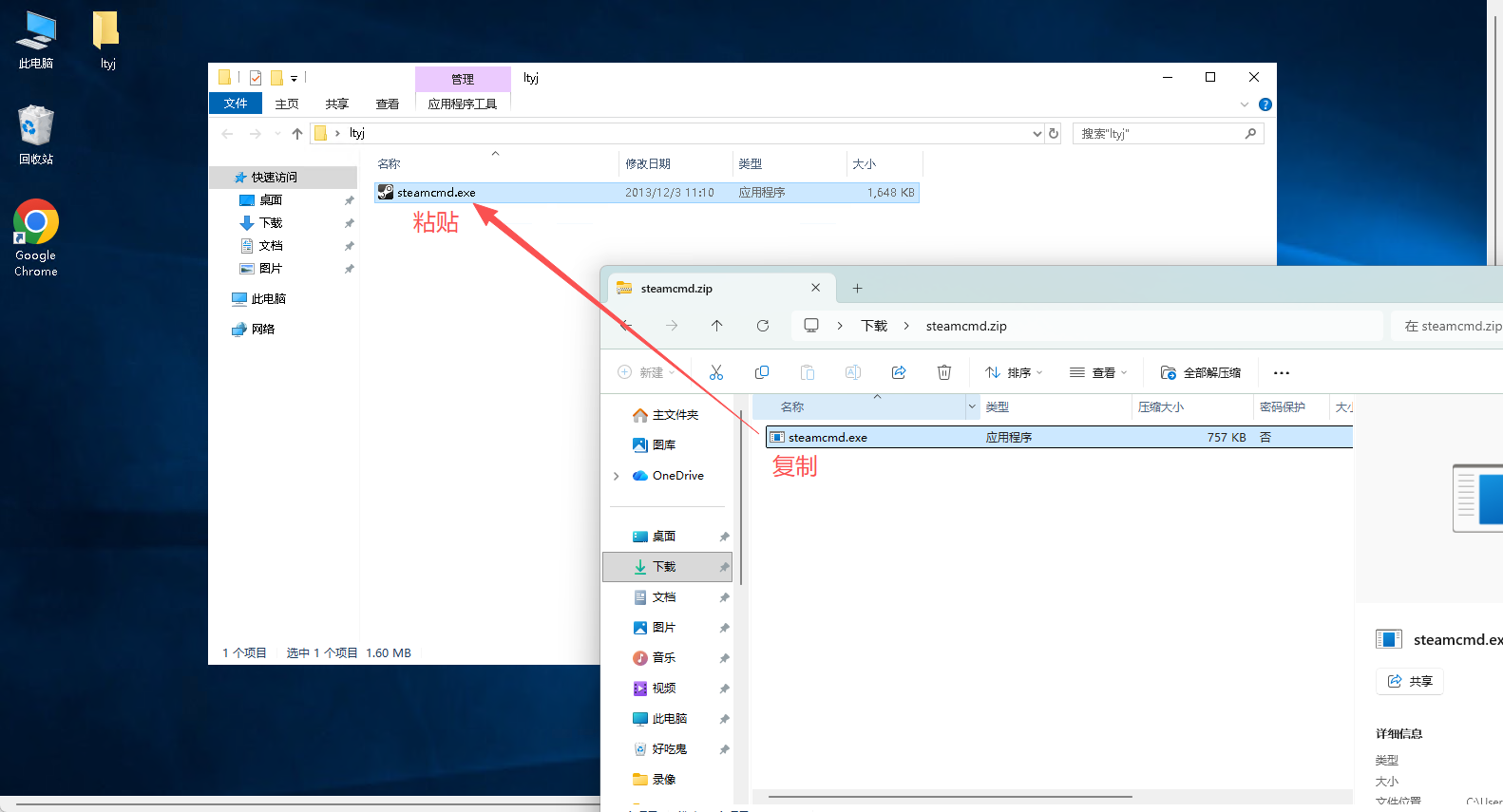Open the 排序 sort dropdown
Viewport: 1503px width, 812px height.
[1014, 372]
